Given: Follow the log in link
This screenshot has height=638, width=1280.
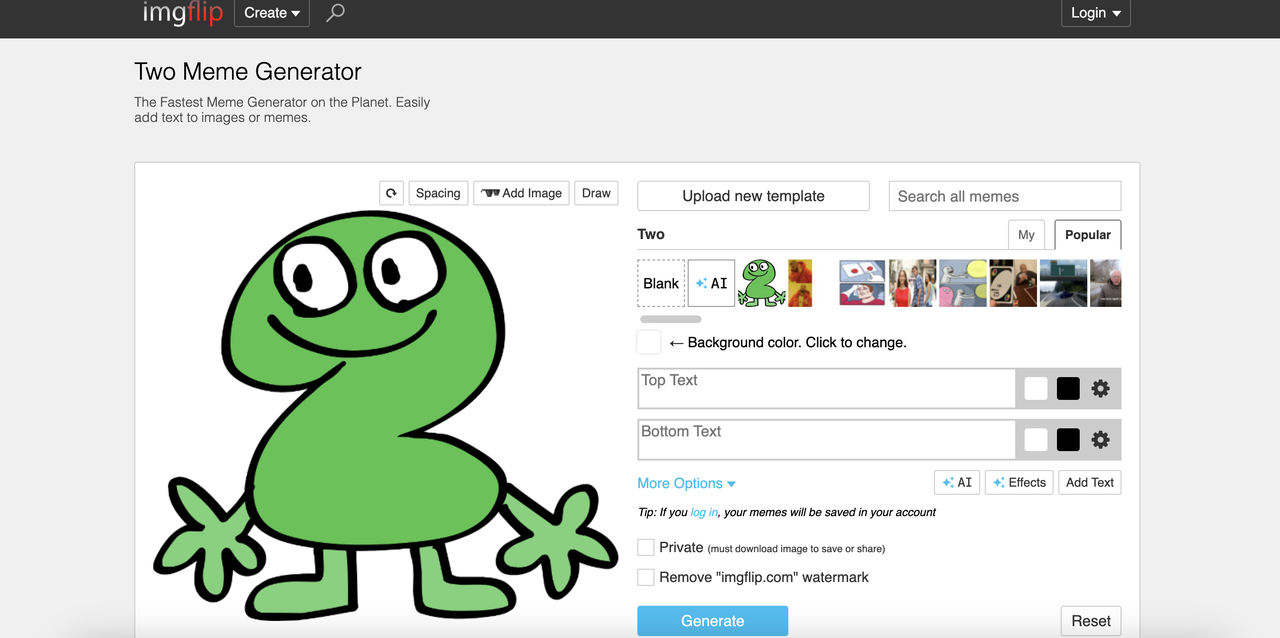Looking at the screenshot, I should tap(704, 512).
